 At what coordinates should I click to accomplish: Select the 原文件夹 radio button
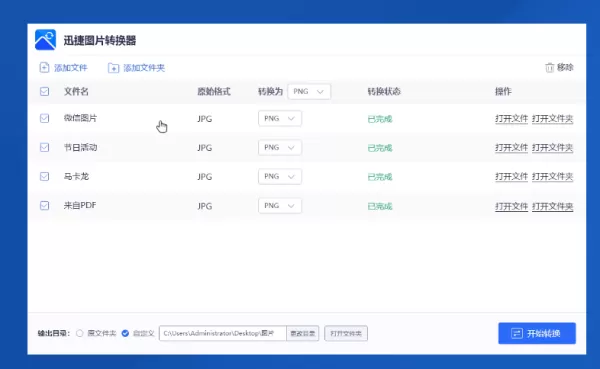click(x=80, y=333)
